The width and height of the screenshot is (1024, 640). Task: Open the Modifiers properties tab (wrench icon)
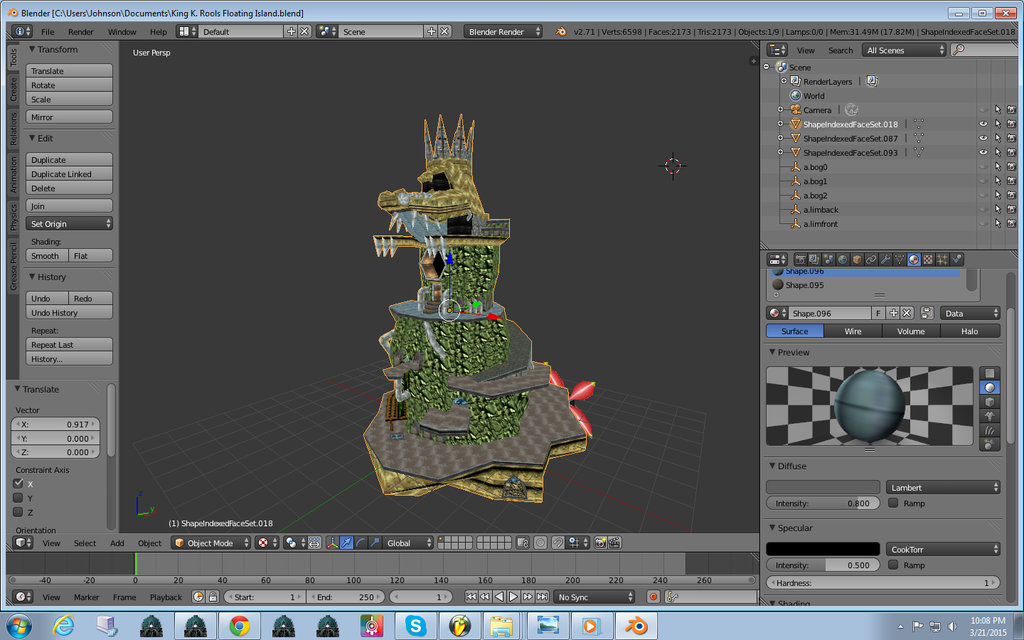click(886, 259)
